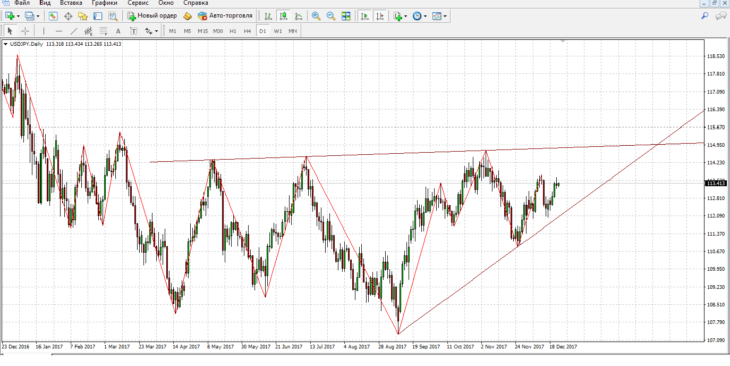Screen dimensions: 730x366
Task: Switch to MN timeframe
Action: click(x=293, y=31)
